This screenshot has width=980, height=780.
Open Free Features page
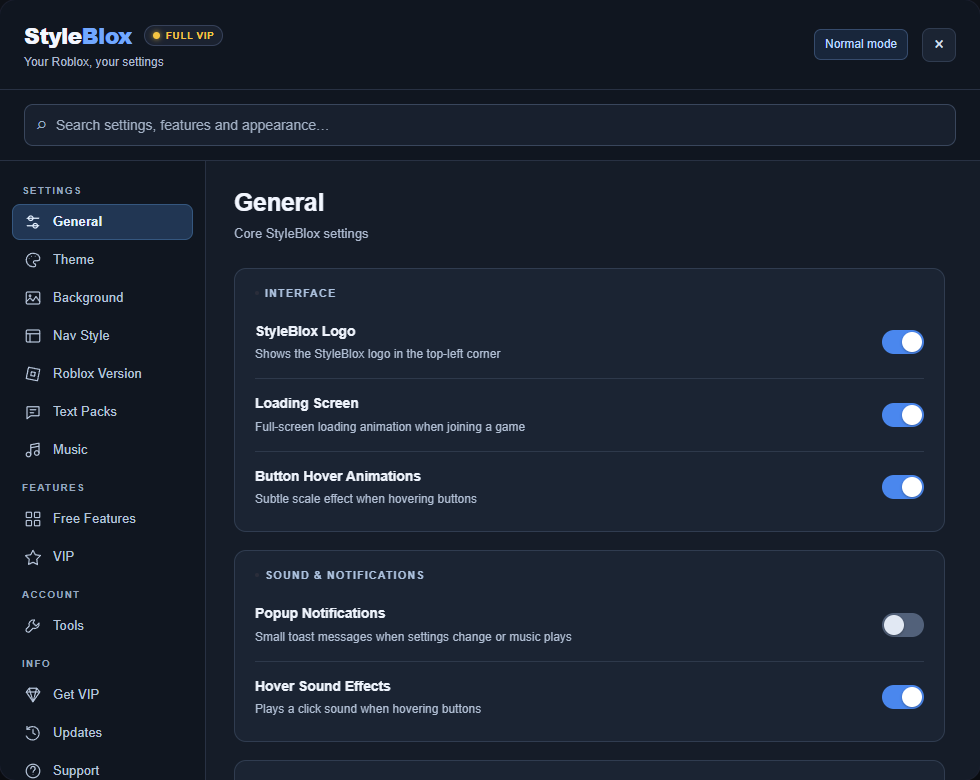pyautogui.click(x=102, y=519)
